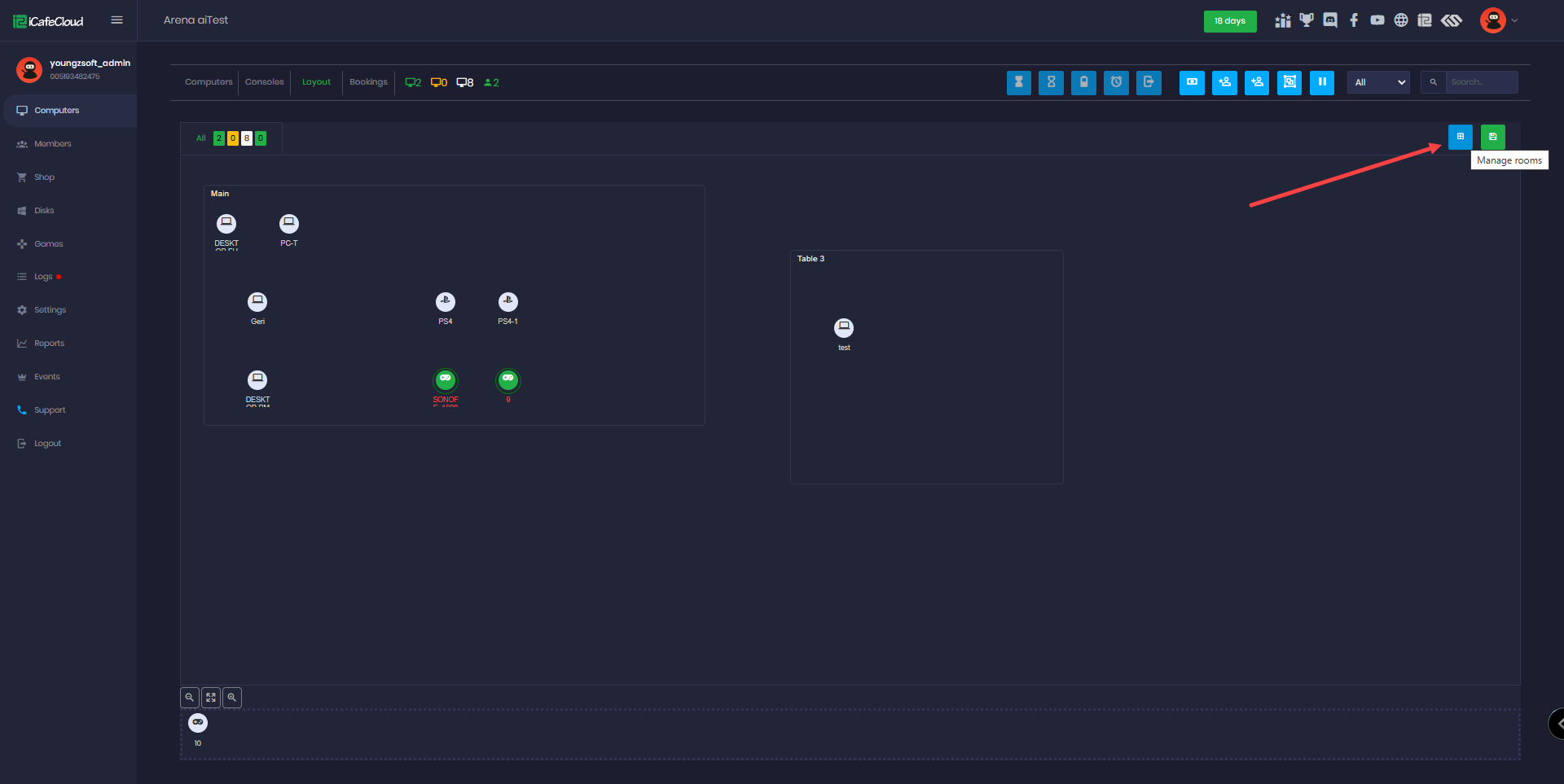The width and height of the screenshot is (1564, 784).
Task: Open the Discord icon in header
Action: tap(1330, 20)
